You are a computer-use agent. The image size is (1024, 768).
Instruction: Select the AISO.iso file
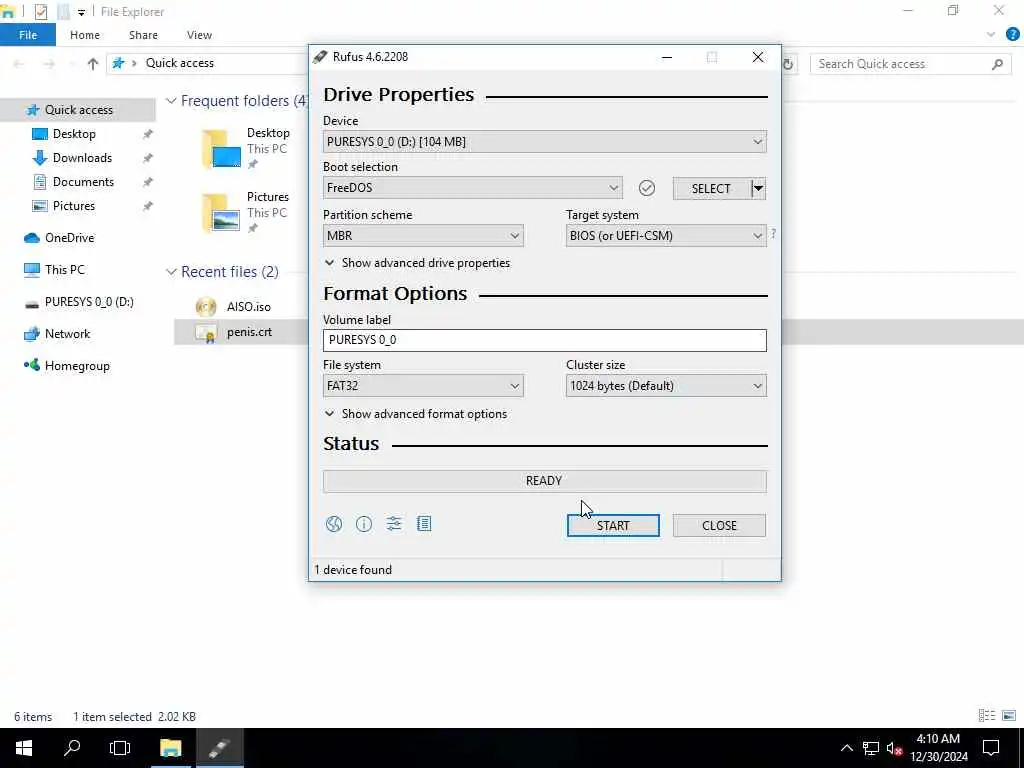(248, 307)
